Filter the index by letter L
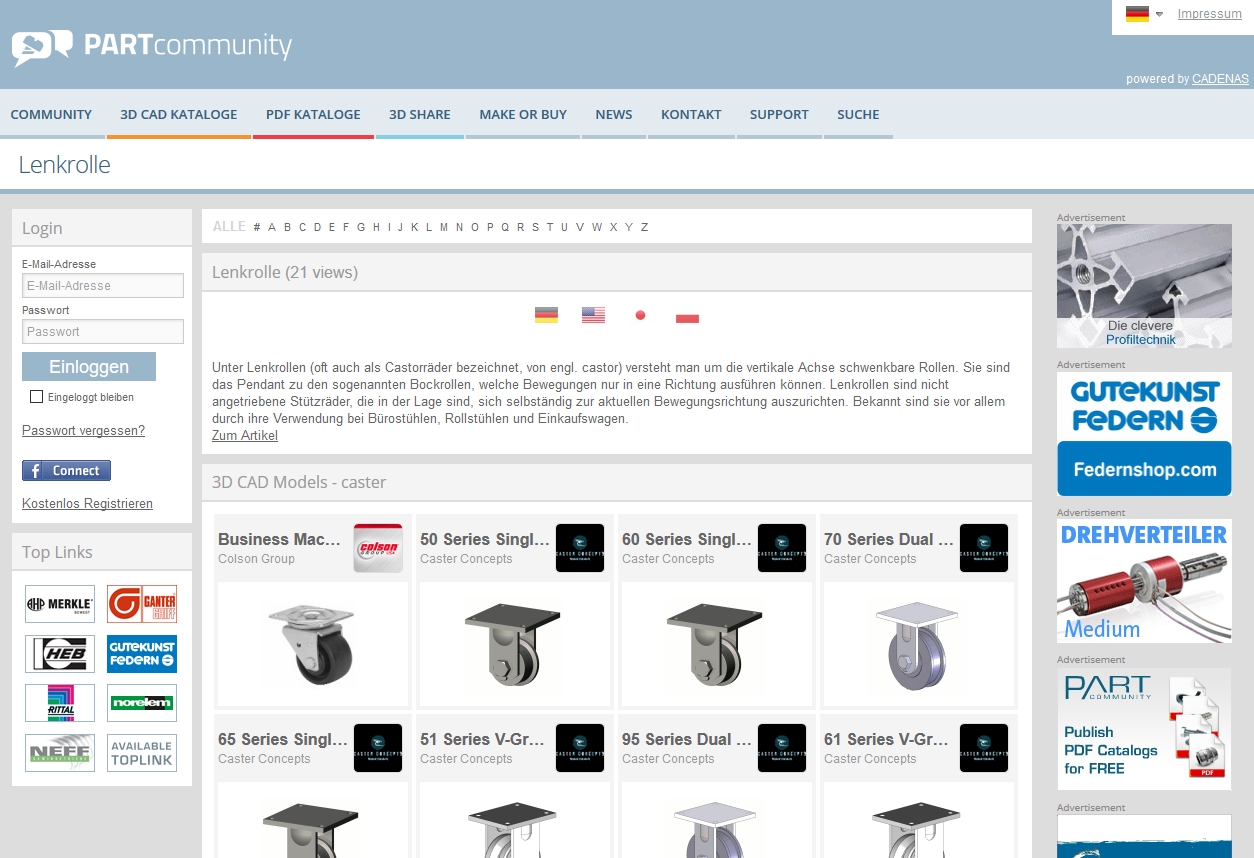Image resolution: width=1254 pixels, height=858 pixels. pyautogui.click(x=429, y=227)
